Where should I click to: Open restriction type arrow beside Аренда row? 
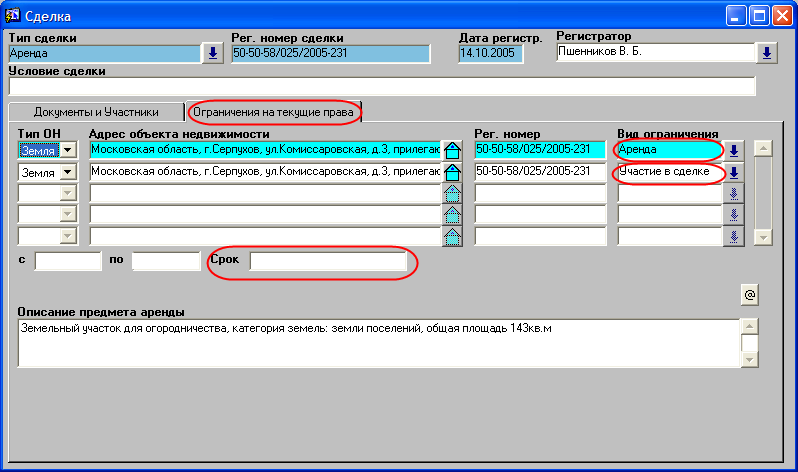pos(733,151)
